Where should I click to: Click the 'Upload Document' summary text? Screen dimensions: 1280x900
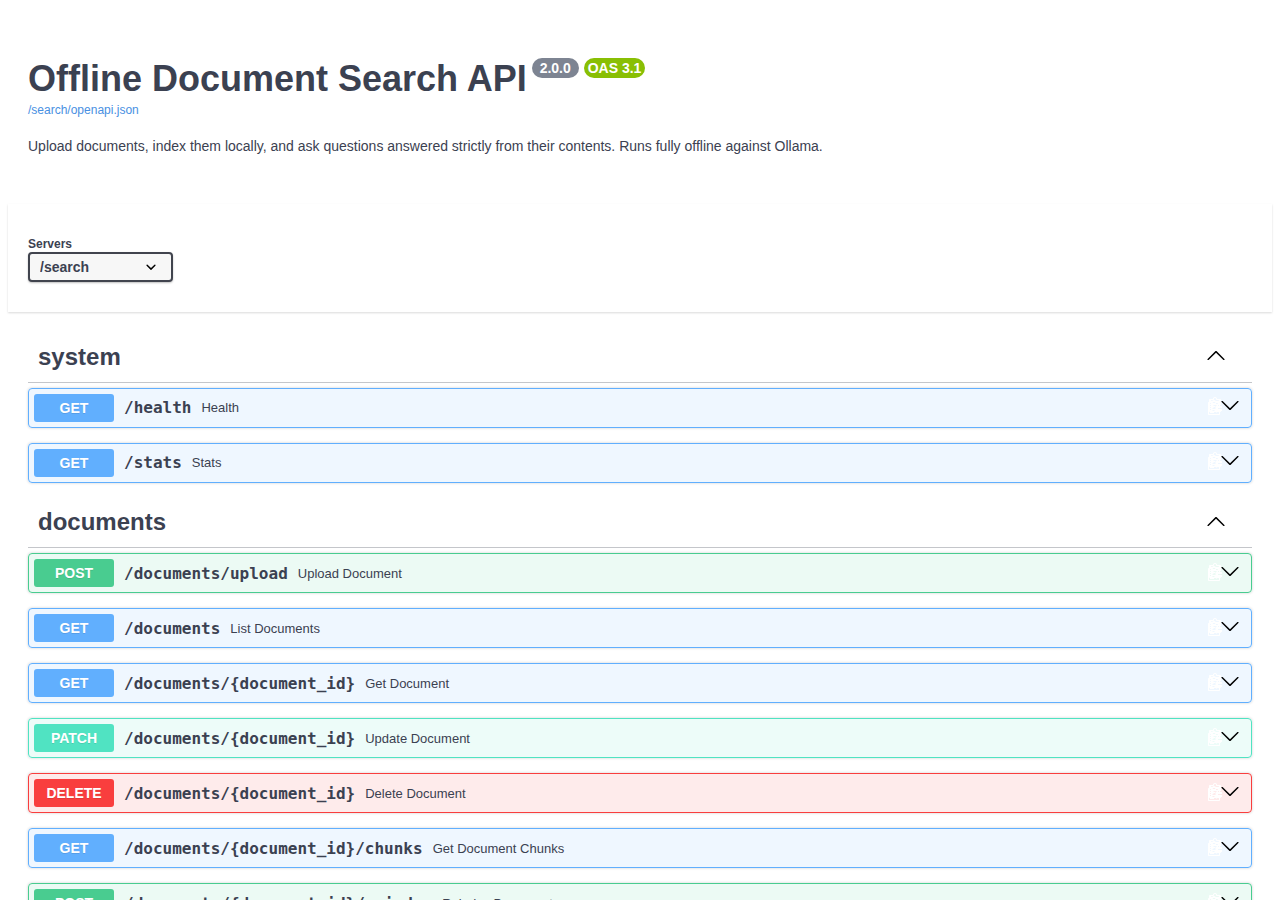[x=350, y=574]
